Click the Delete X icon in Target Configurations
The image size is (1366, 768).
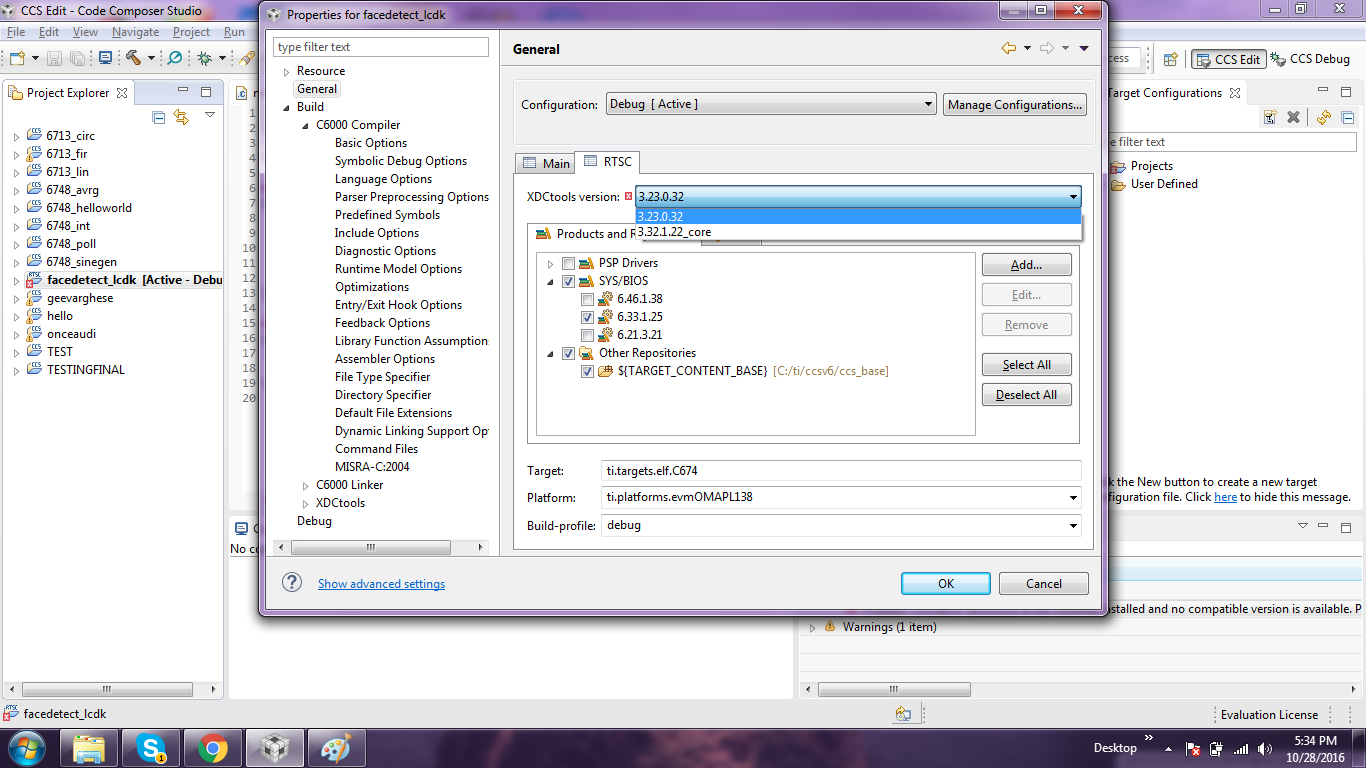tap(1293, 117)
